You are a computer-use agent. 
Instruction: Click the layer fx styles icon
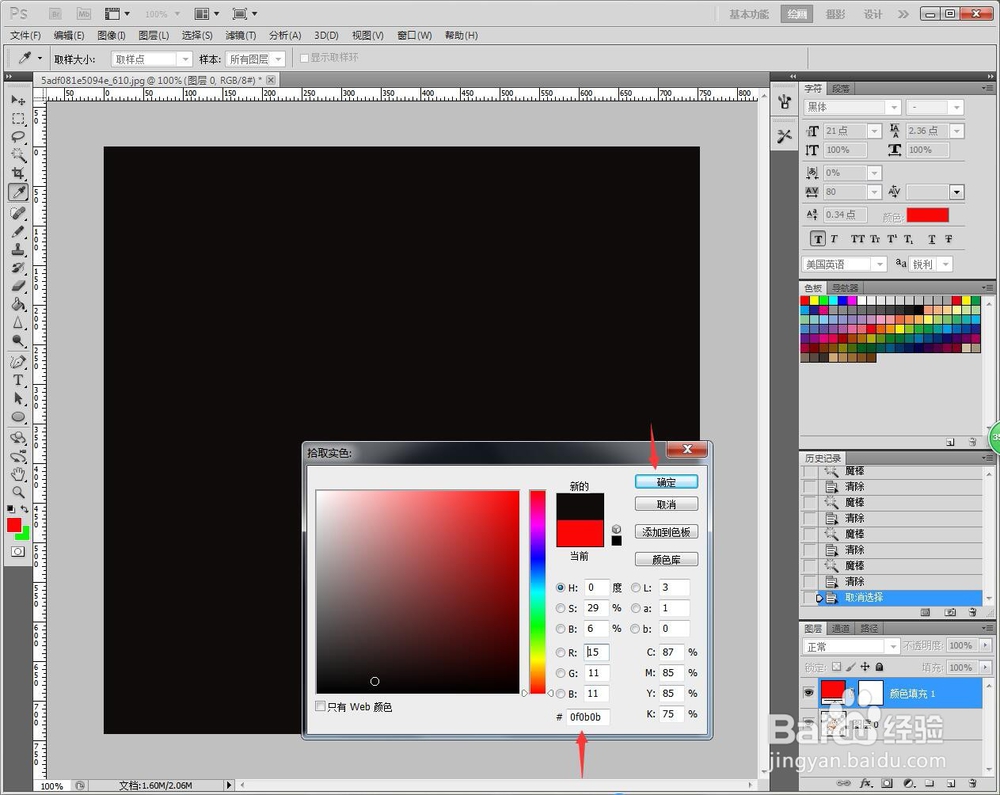click(866, 783)
